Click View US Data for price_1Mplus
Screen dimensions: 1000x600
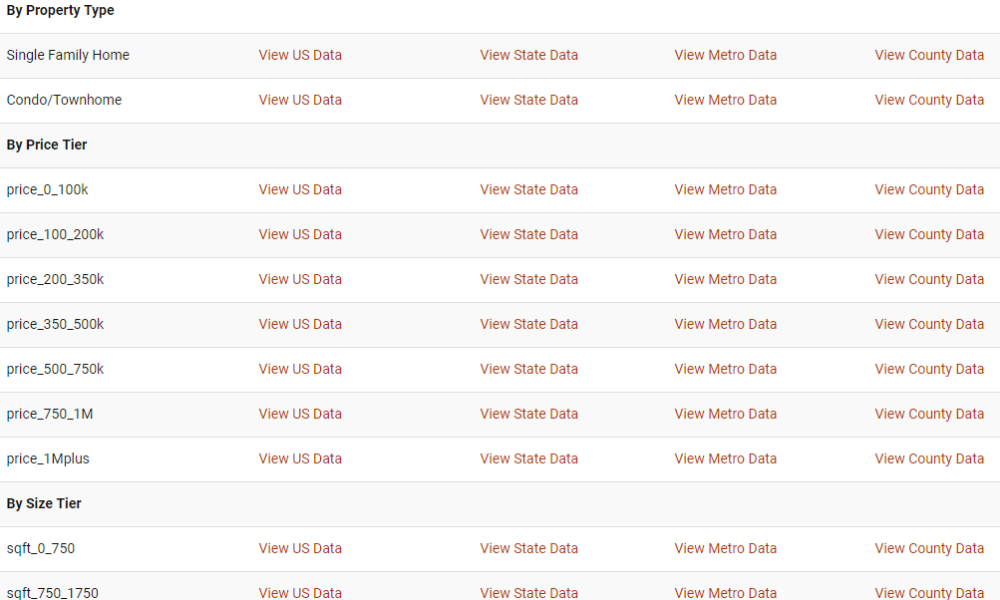coord(300,459)
